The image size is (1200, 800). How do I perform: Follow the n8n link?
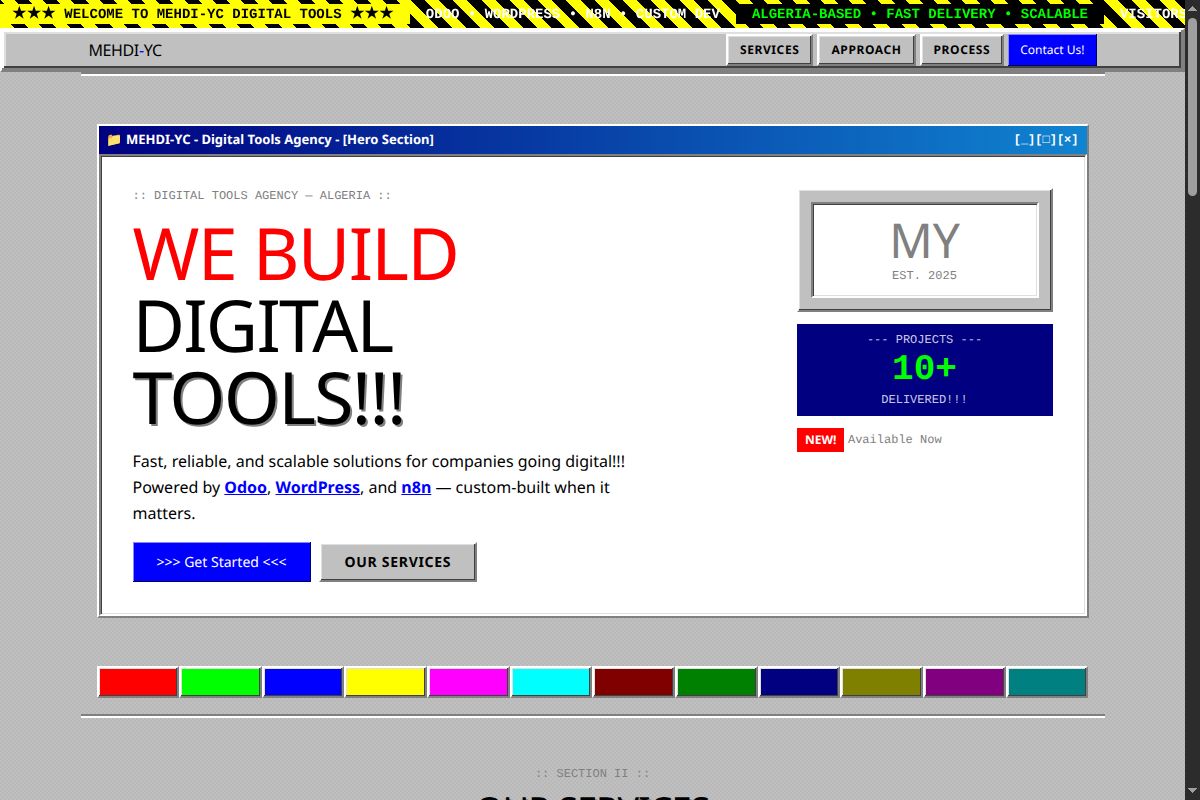(416, 488)
